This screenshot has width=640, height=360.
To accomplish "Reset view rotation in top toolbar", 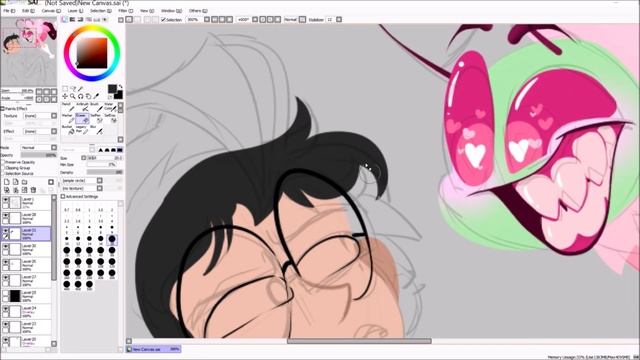I will (278, 20).
